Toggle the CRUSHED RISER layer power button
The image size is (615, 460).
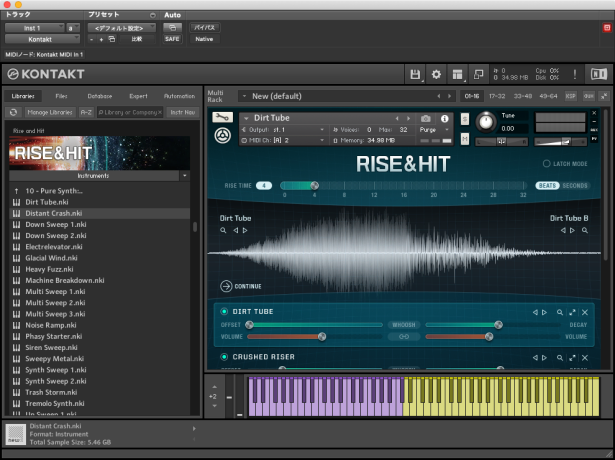(x=224, y=356)
